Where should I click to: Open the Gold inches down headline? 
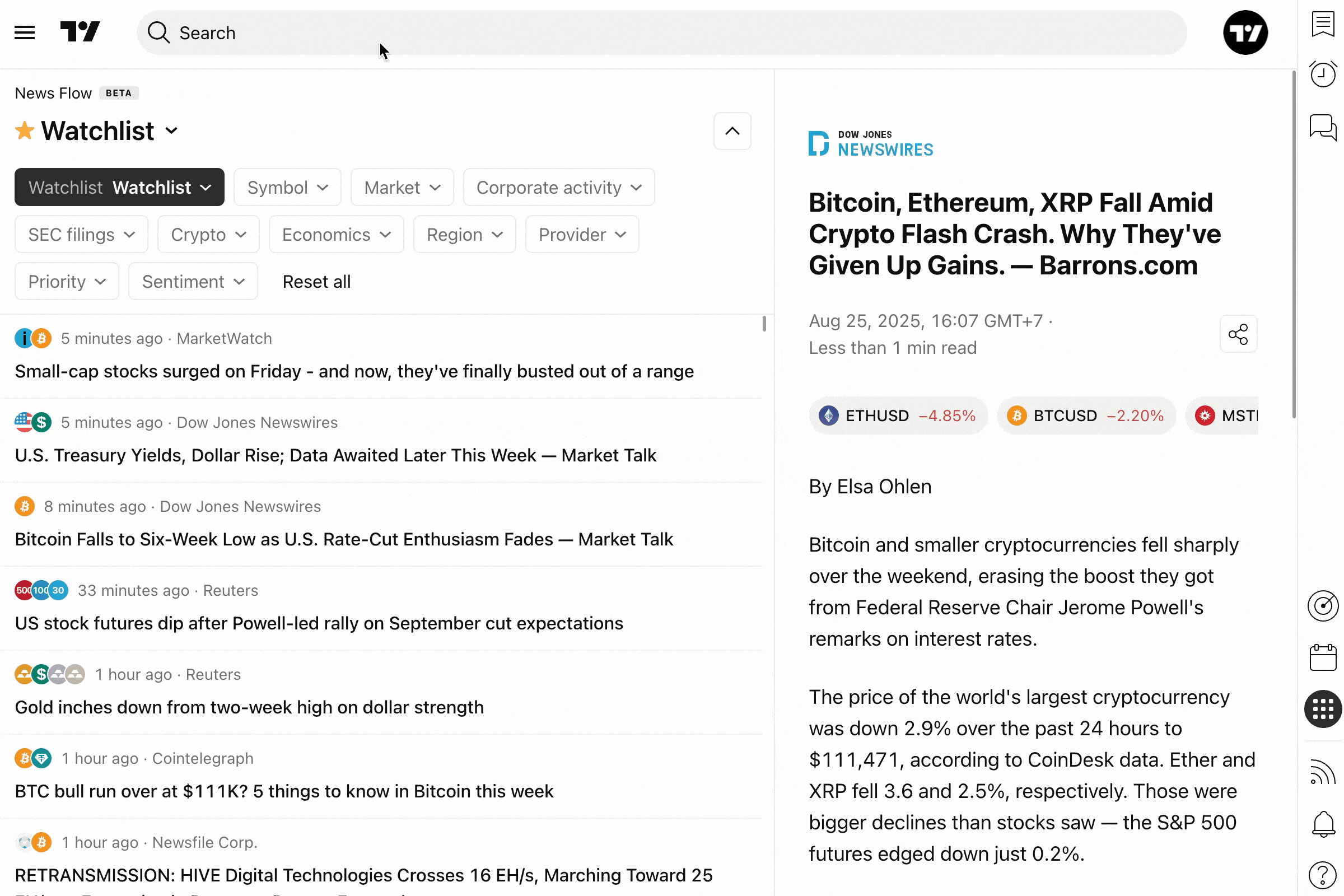pyautogui.click(x=249, y=707)
